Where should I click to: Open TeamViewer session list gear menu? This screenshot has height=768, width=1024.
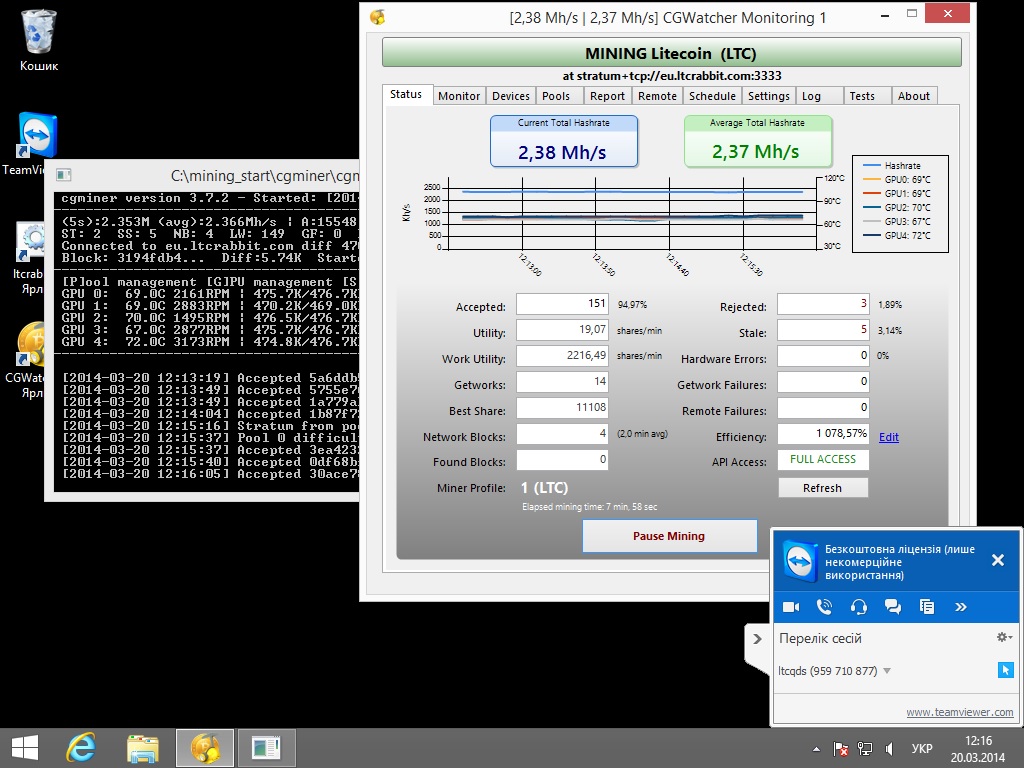pos(1004,637)
